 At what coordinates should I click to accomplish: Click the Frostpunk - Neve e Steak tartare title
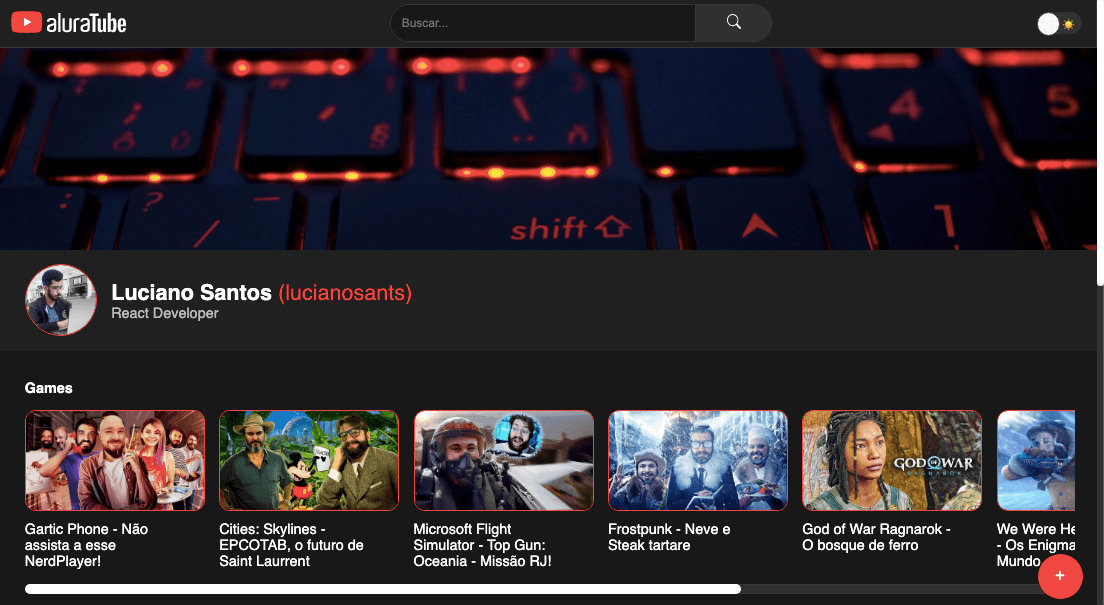tap(669, 537)
